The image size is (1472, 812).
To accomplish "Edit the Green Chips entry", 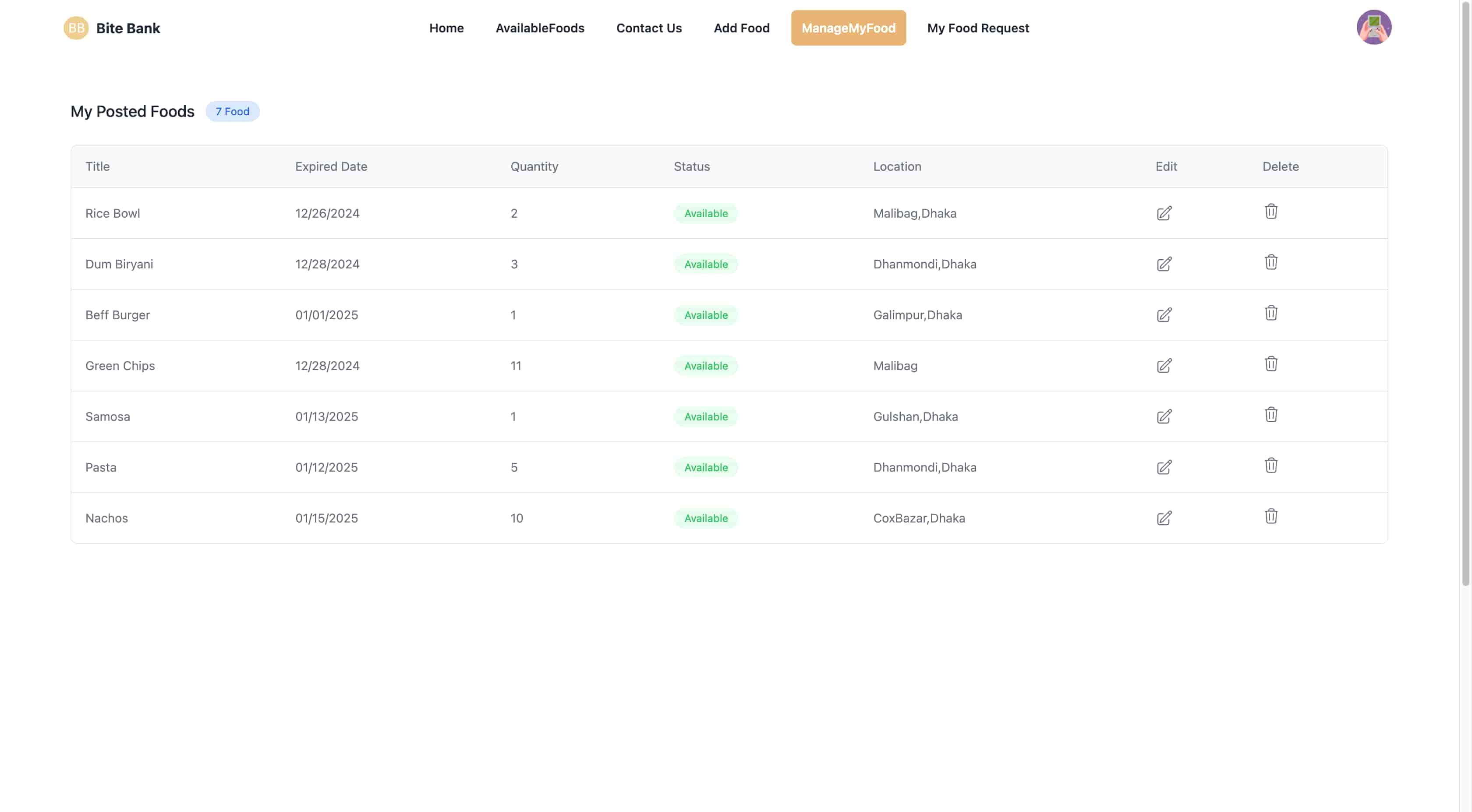I will click(1164, 366).
